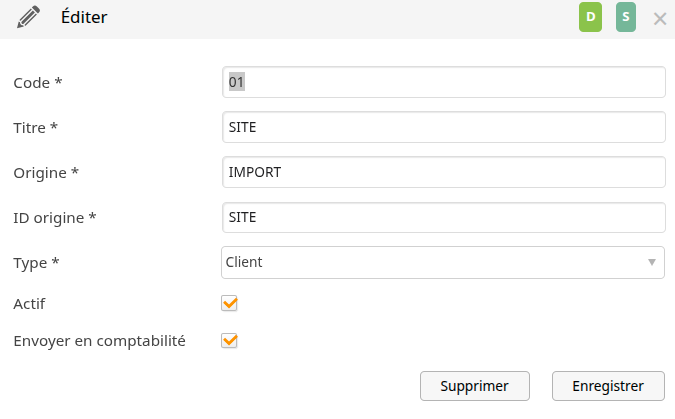Click the Origine field showing IMPORT
This screenshot has height=419, width=675.
point(444,172)
